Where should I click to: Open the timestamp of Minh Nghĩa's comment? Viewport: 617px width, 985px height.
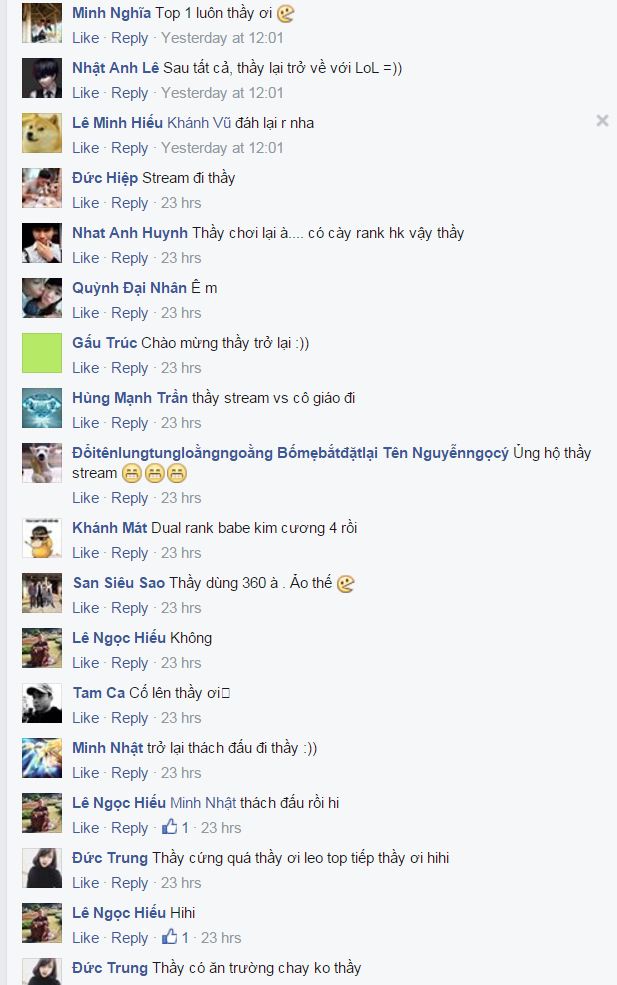point(222,38)
